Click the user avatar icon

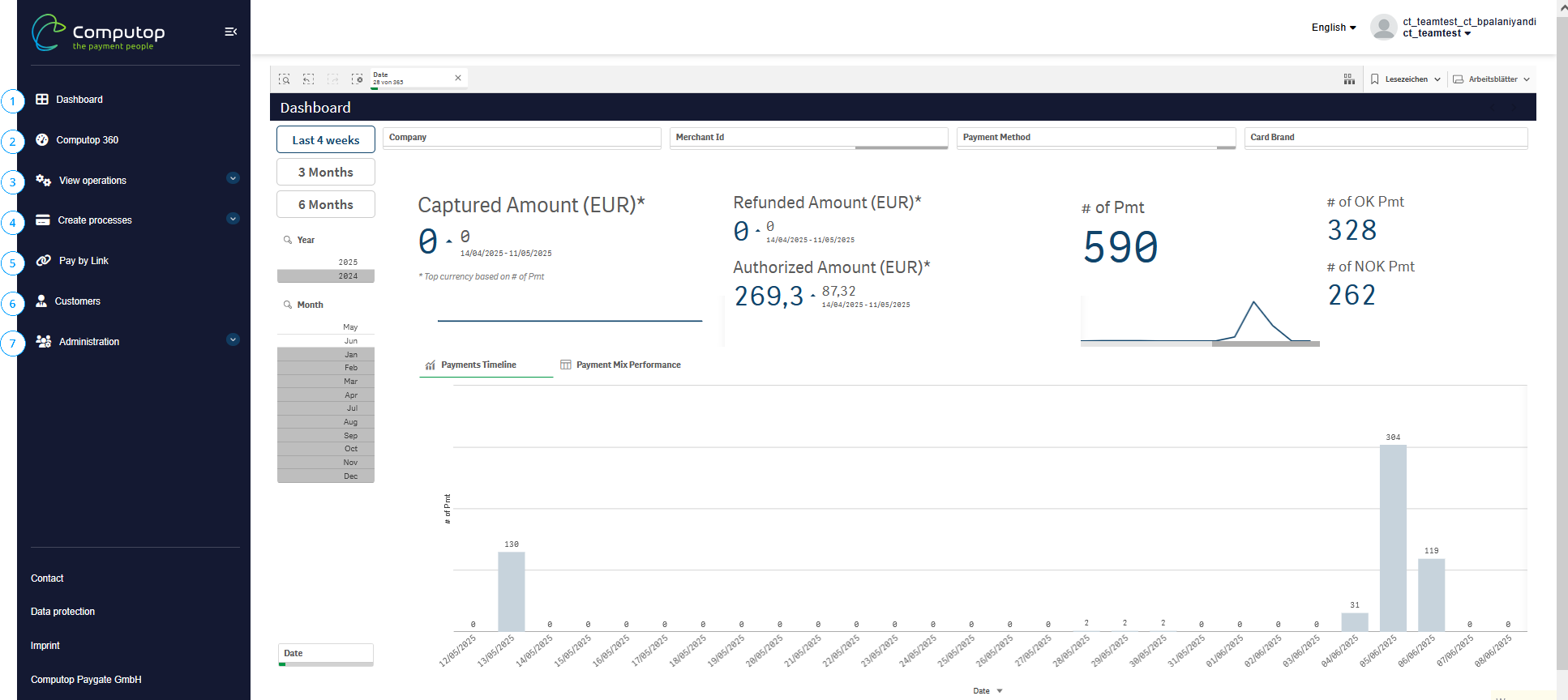1383,28
